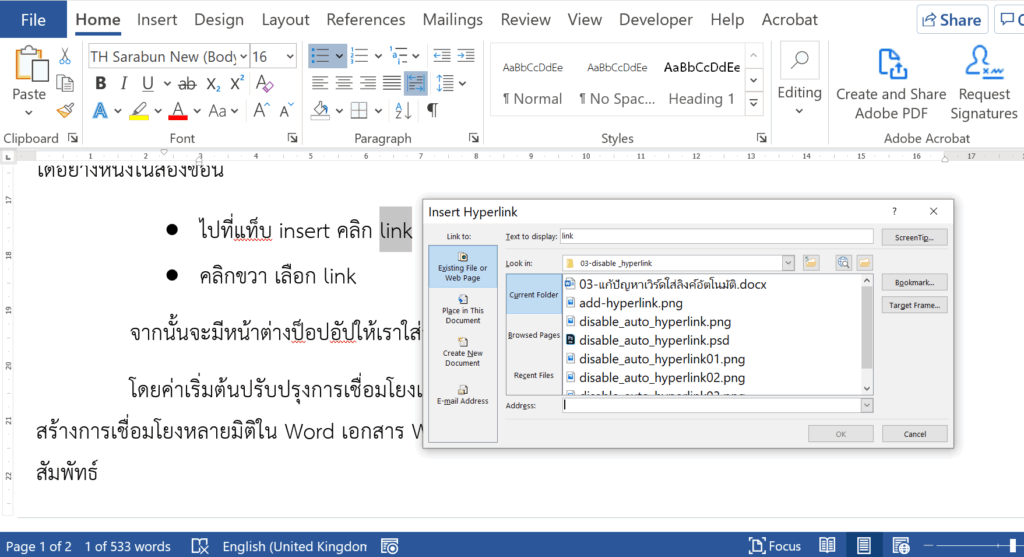This screenshot has height=557, width=1024.
Task: Toggle Italic formatting
Action: click(124, 84)
